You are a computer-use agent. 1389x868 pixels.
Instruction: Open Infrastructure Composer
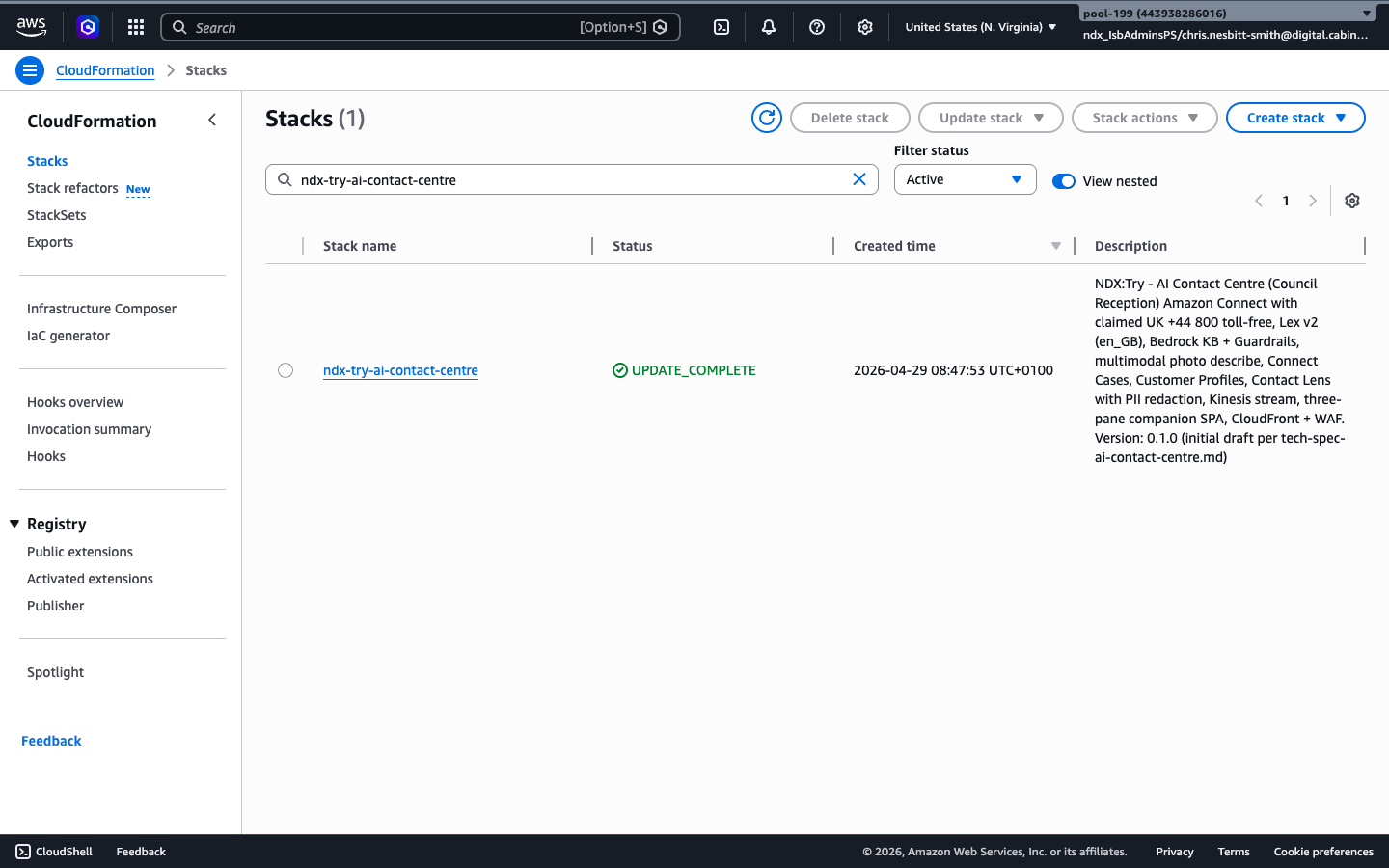coord(101,309)
